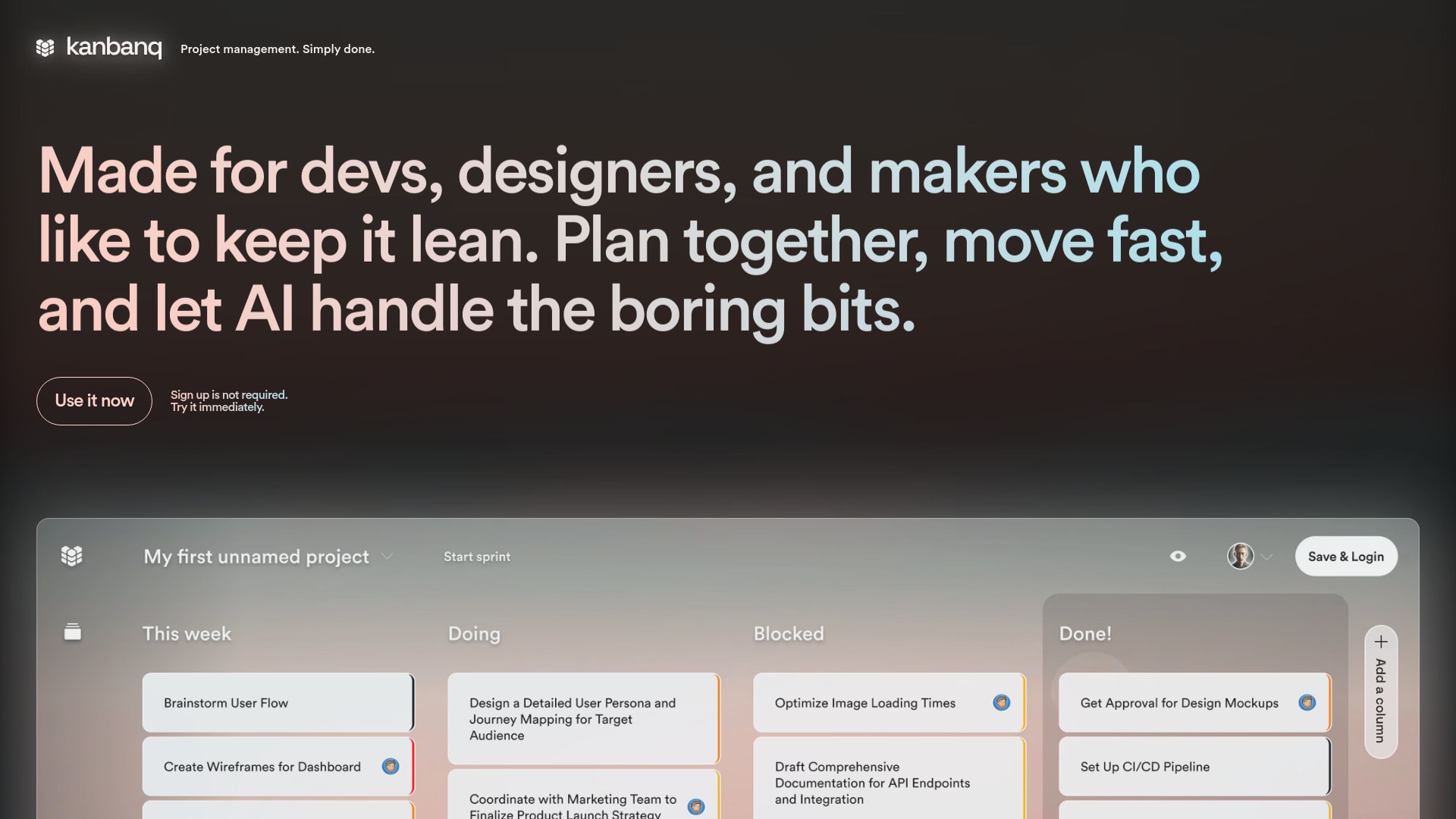The image size is (1456, 819).
Task: Open the Draft Comprehensive Documentation card
Action: point(890,778)
